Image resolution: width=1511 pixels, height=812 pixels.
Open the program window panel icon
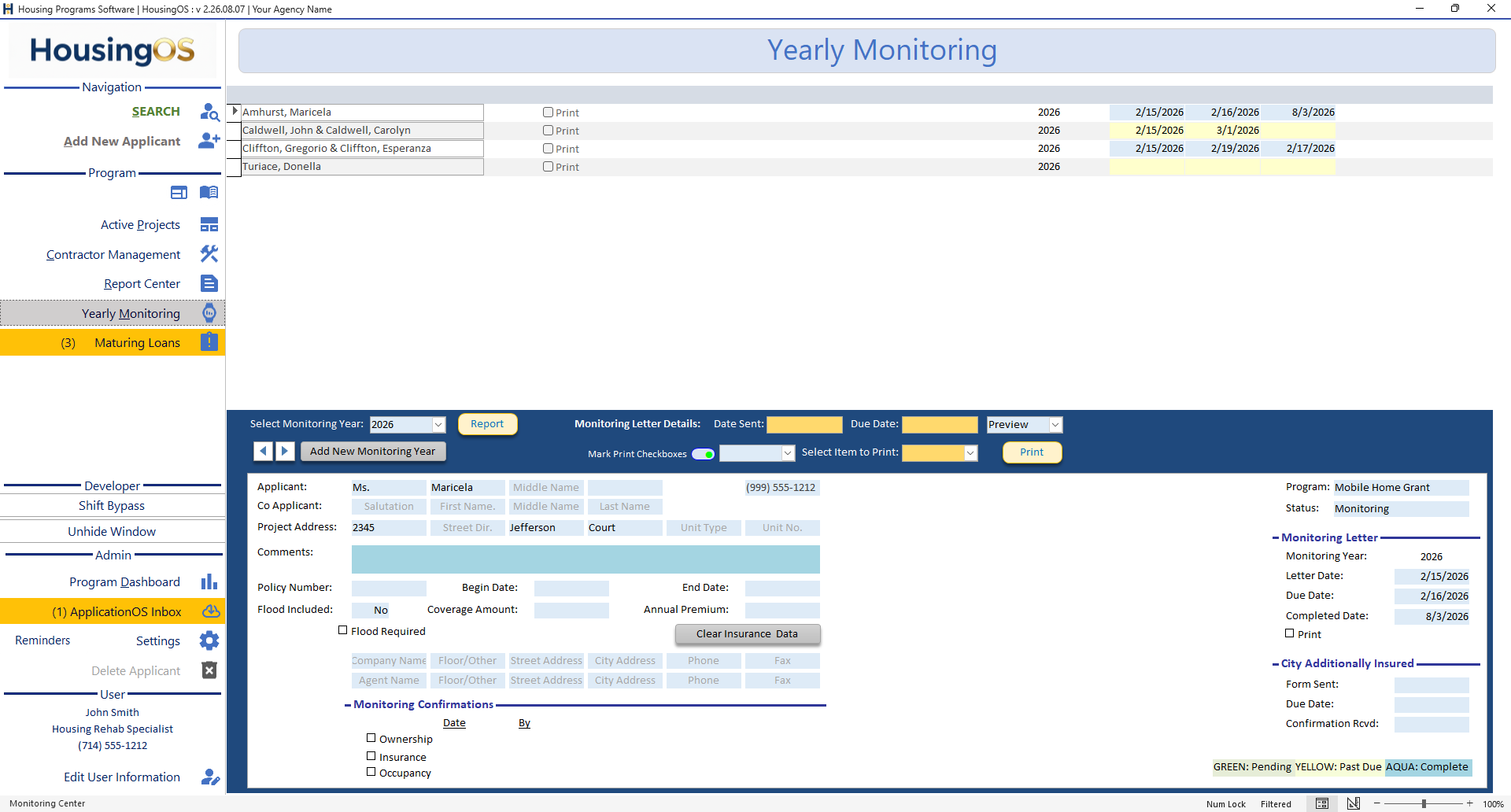179,193
